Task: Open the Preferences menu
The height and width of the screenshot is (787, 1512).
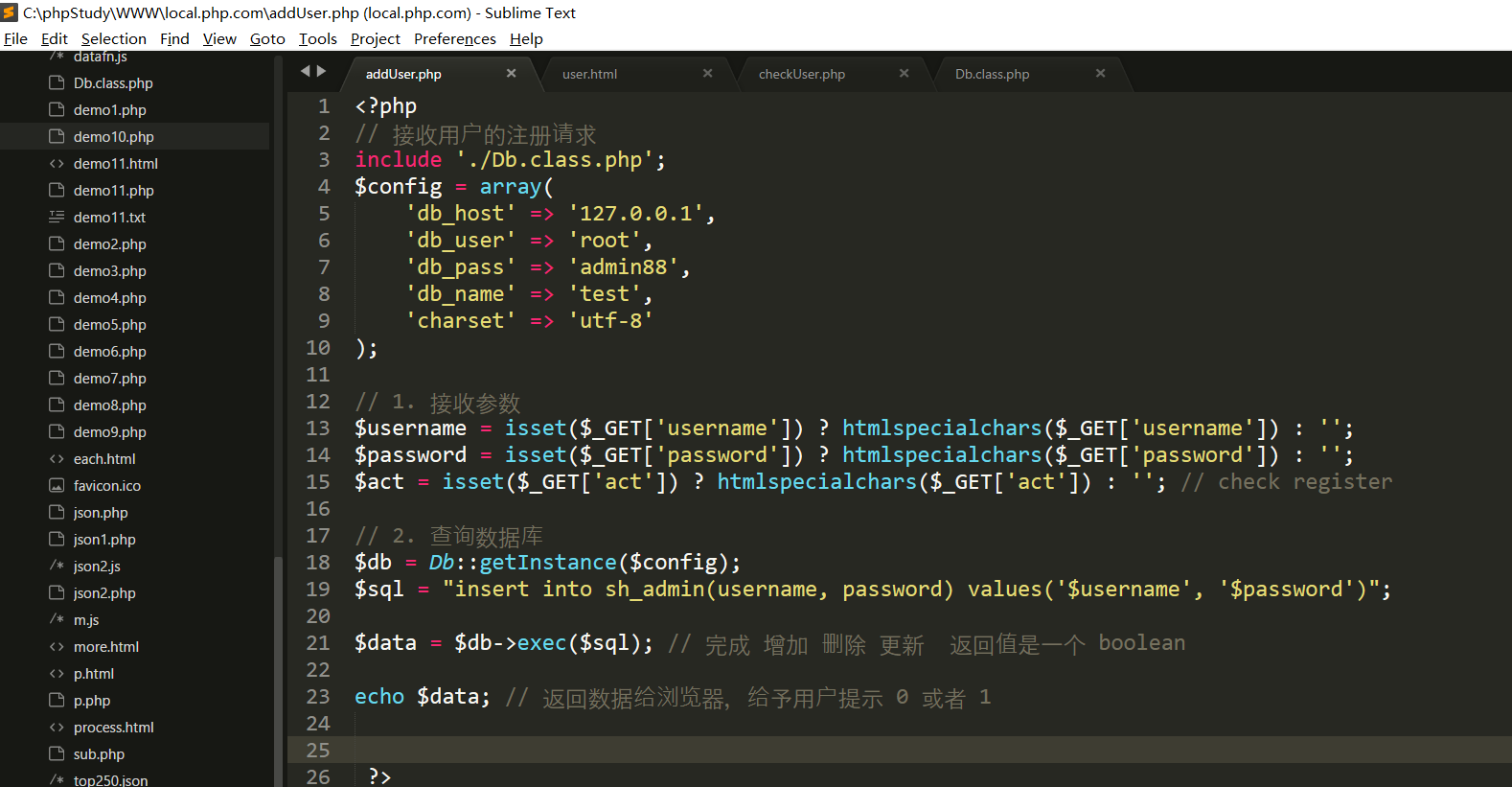Action: coord(454,39)
